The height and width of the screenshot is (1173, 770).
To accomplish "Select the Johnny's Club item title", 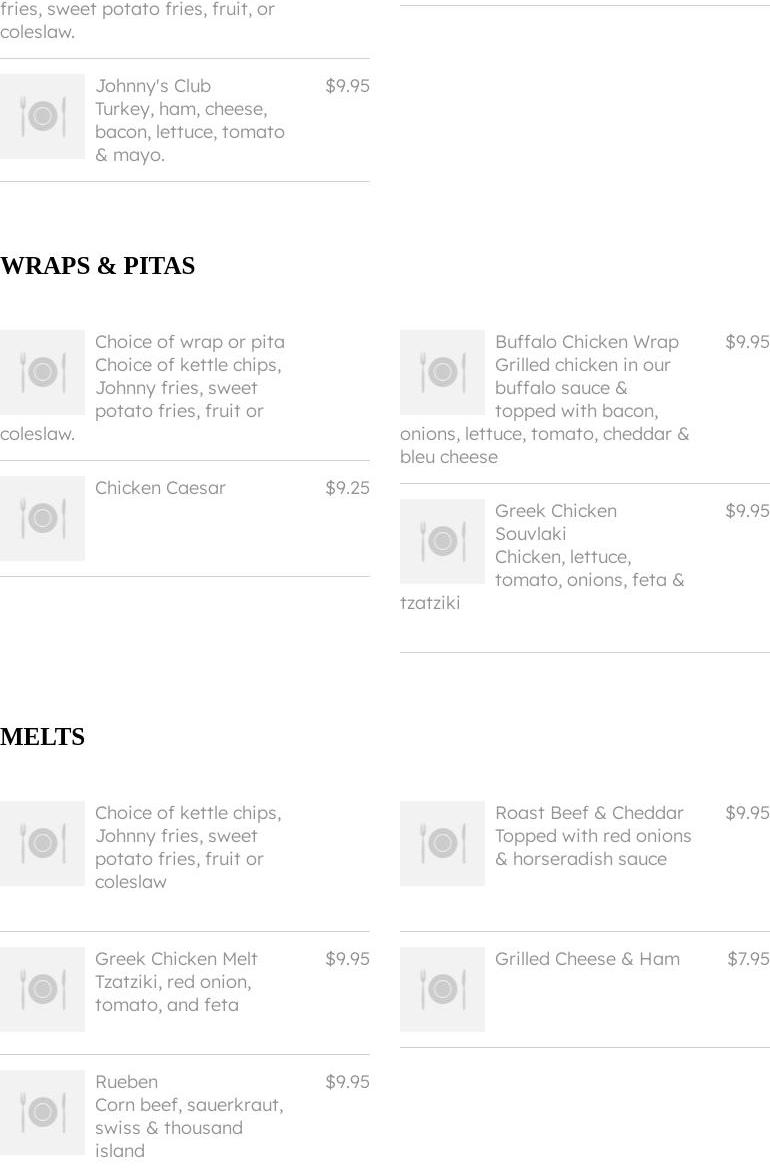I will [x=153, y=86].
